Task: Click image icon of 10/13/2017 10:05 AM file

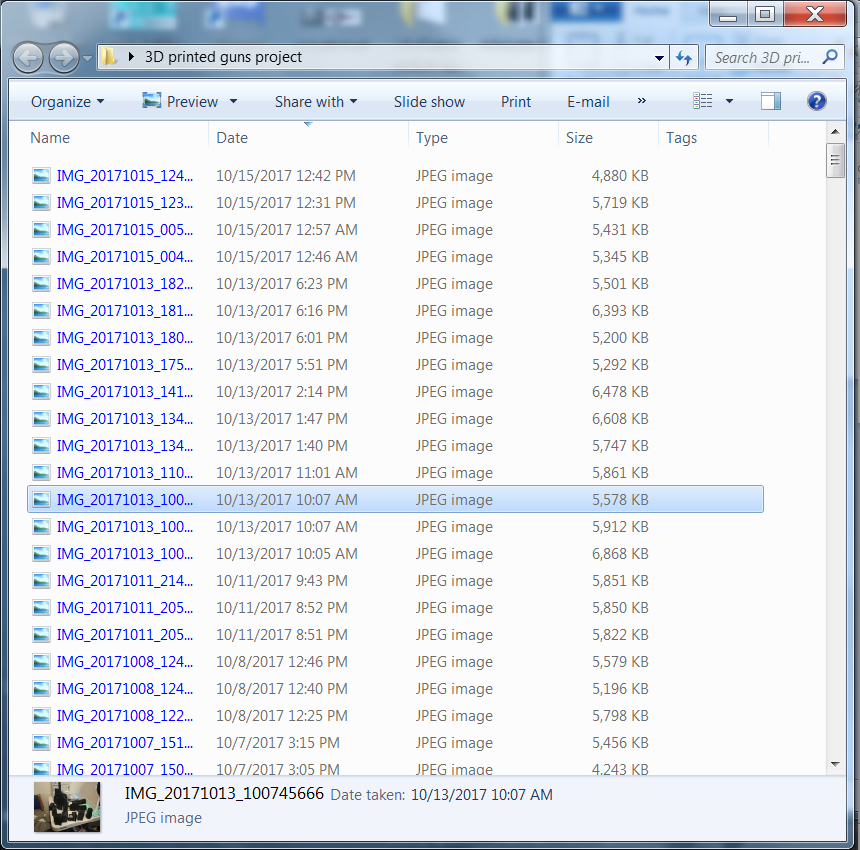Action: [42, 554]
